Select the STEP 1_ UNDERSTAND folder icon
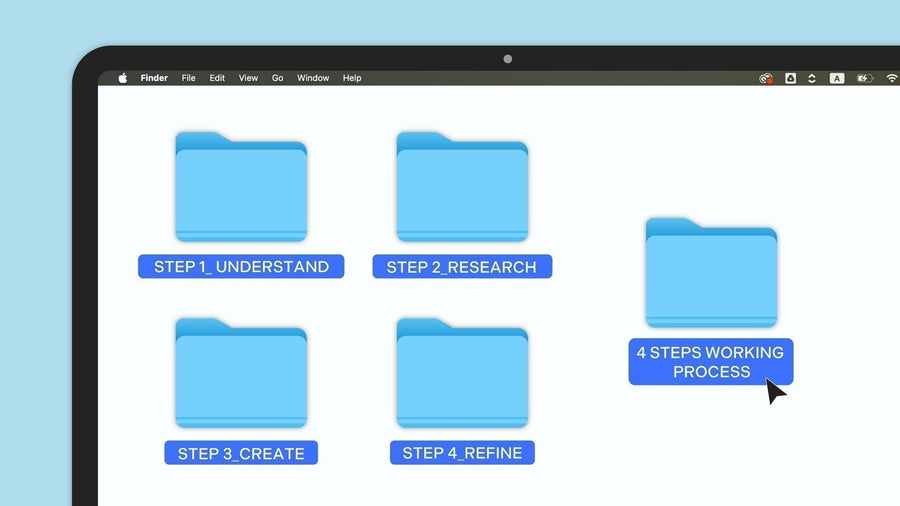900x506 pixels. point(241,188)
